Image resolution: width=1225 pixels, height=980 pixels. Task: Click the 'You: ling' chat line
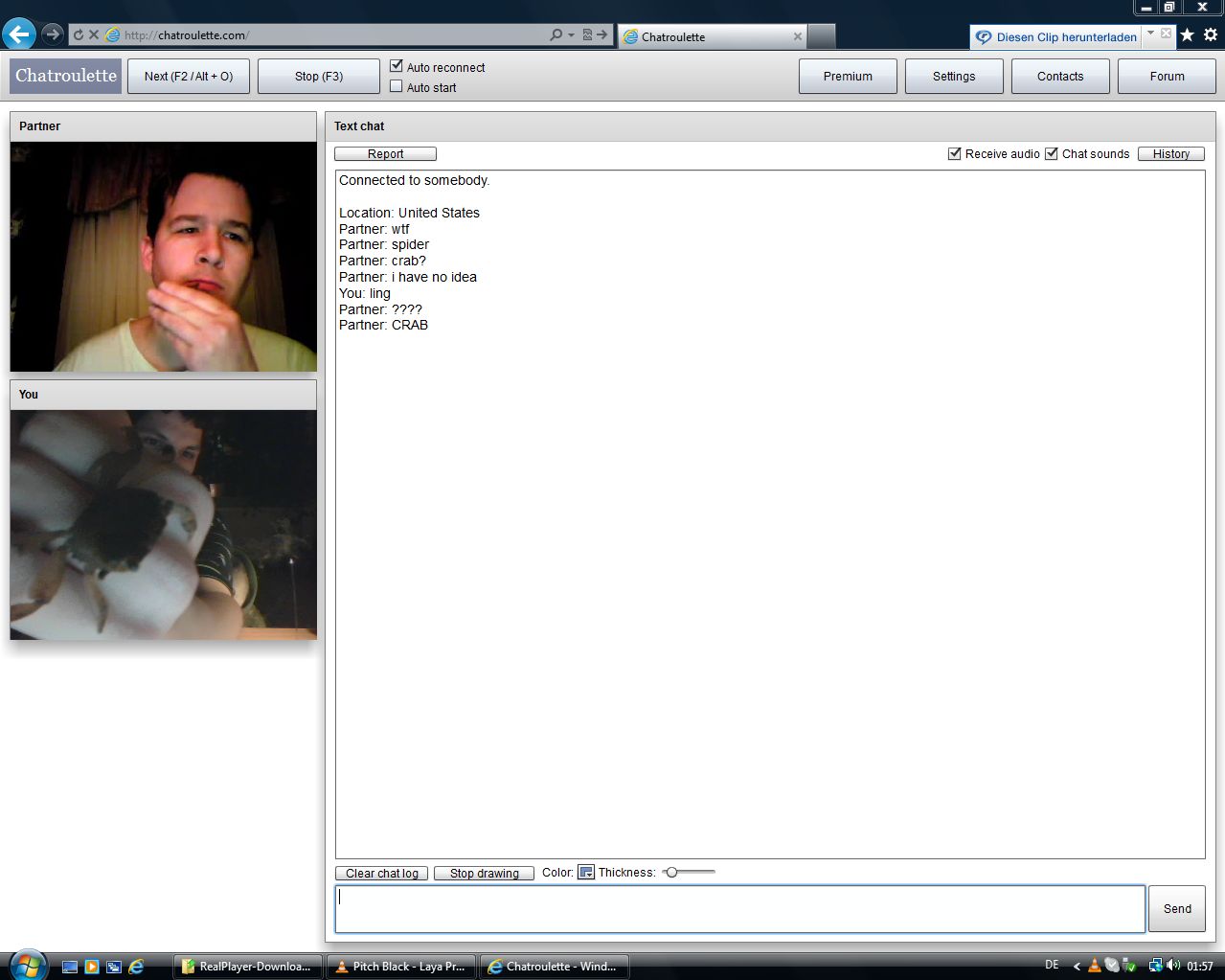click(x=365, y=293)
